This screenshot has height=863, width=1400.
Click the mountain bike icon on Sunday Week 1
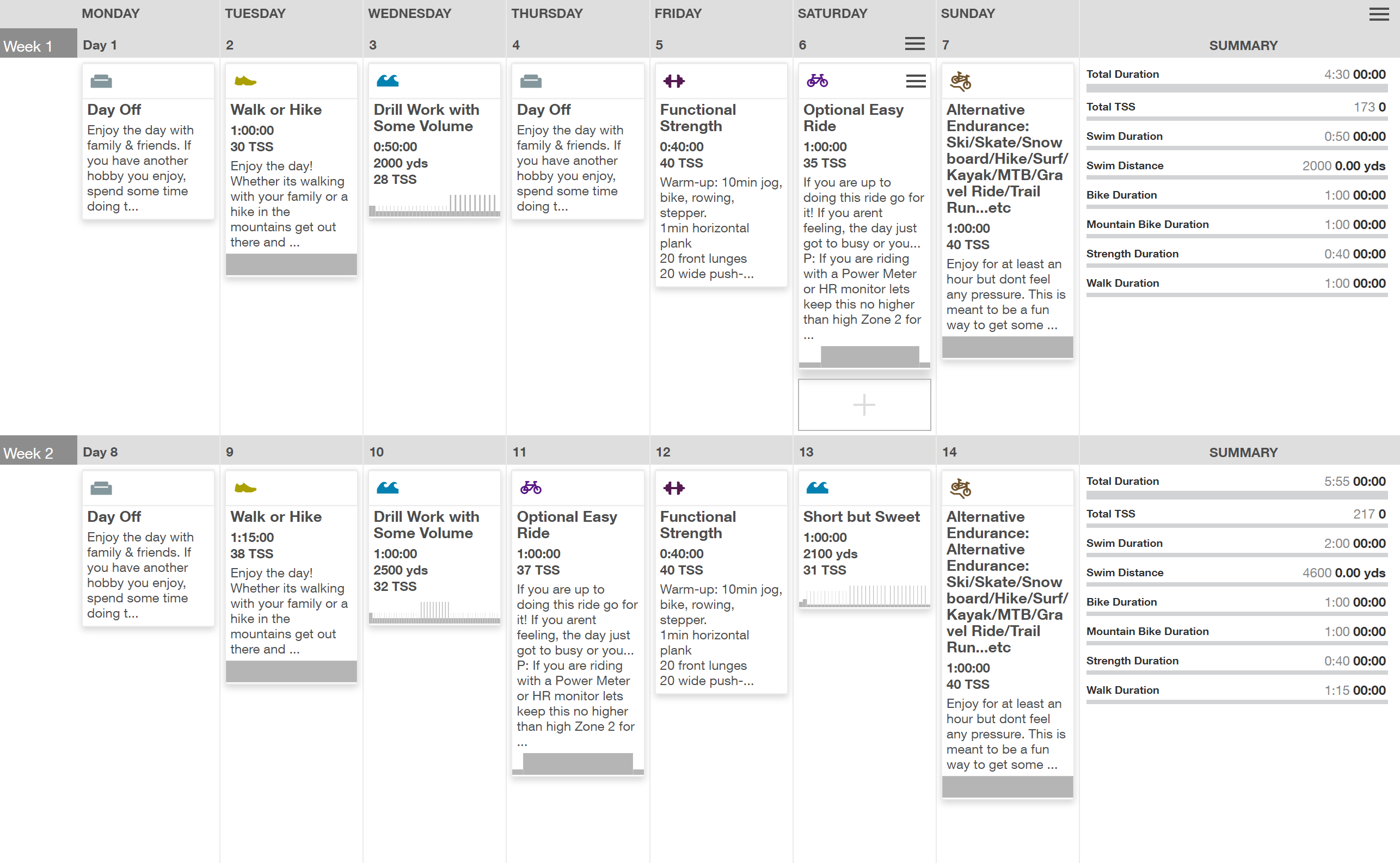960,82
